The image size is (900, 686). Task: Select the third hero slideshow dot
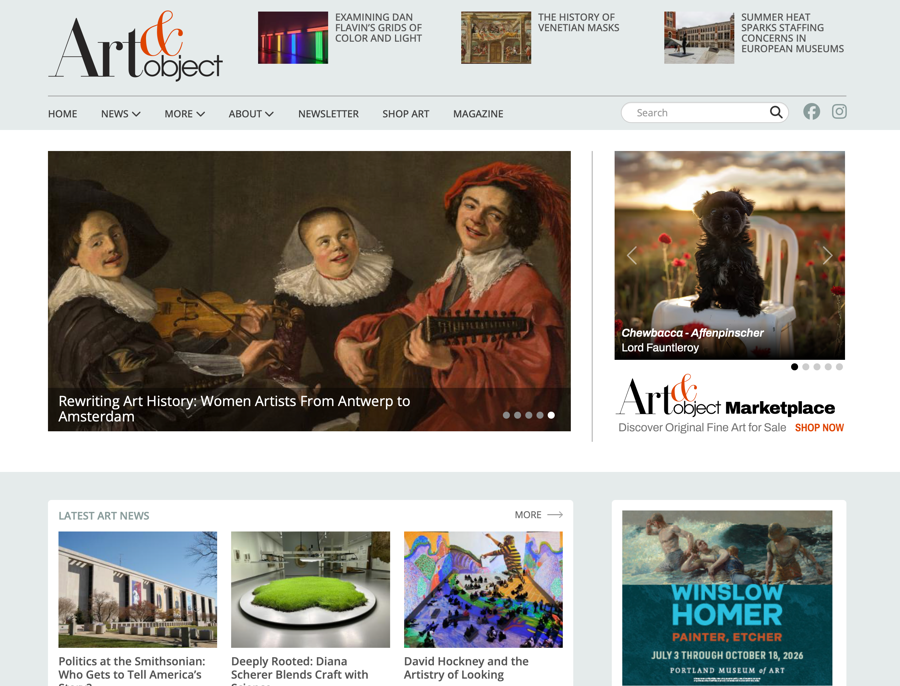(x=529, y=415)
